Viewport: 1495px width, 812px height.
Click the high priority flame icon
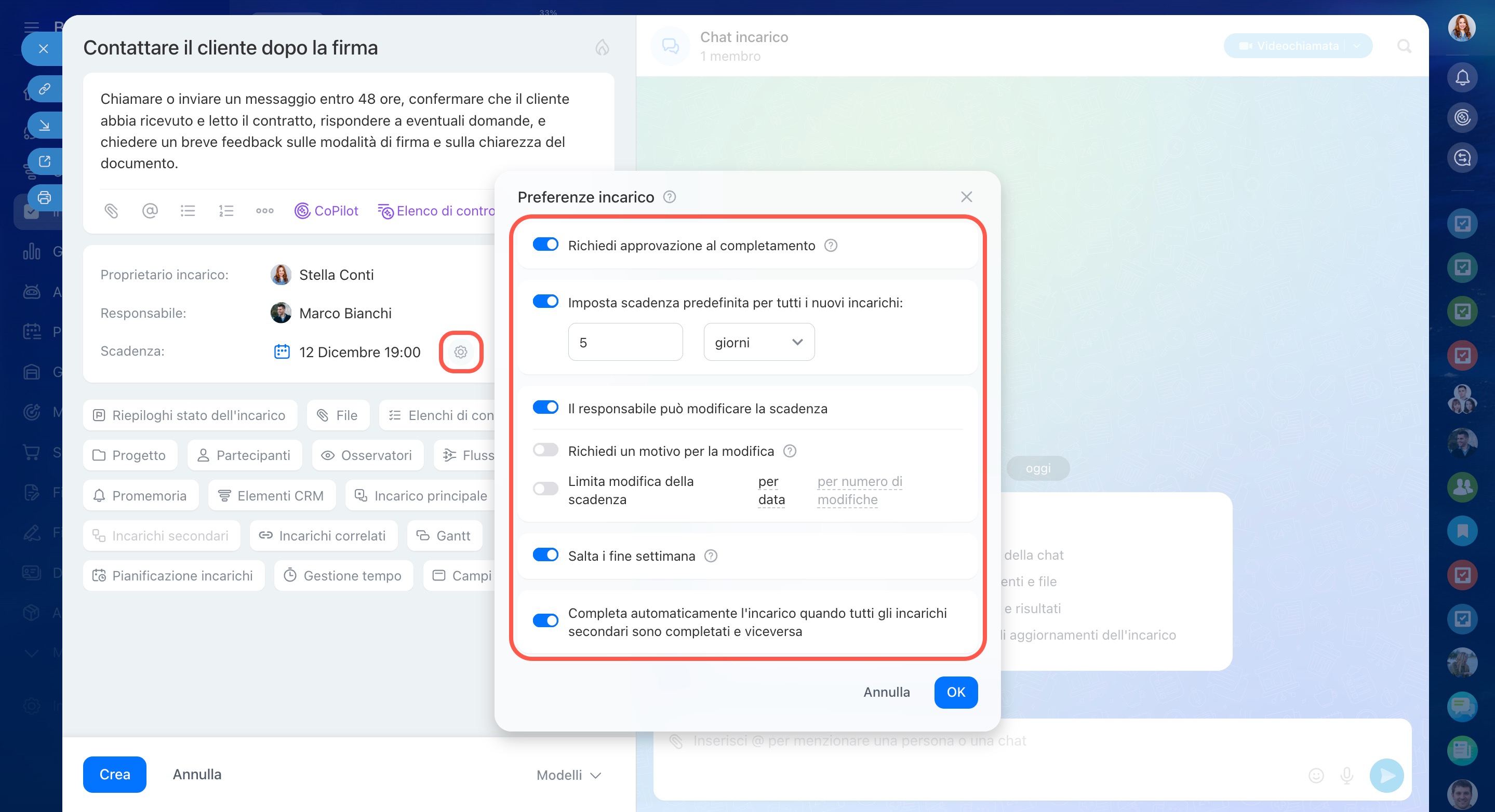click(602, 48)
